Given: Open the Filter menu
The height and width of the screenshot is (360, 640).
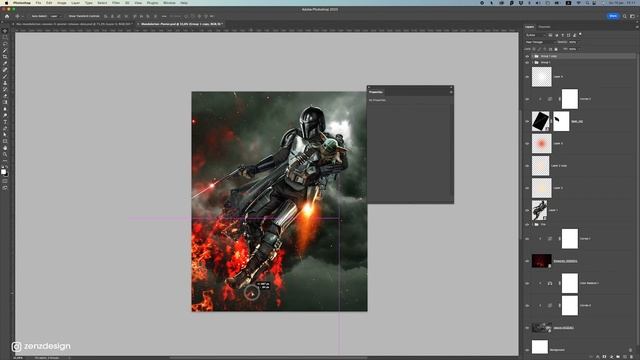Looking at the screenshot, I should tap(116, 2).
